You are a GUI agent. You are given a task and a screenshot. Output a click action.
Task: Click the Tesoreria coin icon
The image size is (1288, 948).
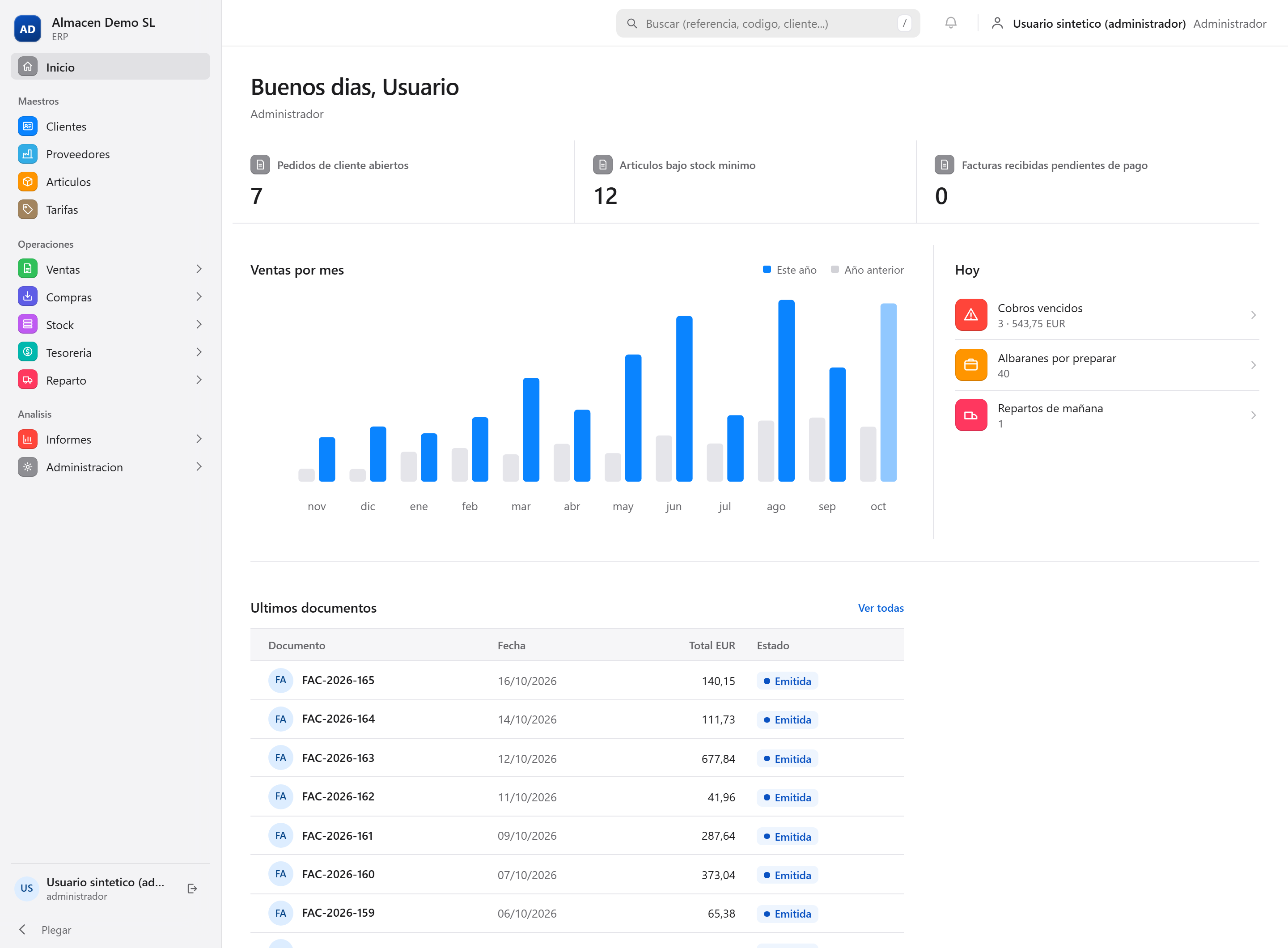pos(28,352)
